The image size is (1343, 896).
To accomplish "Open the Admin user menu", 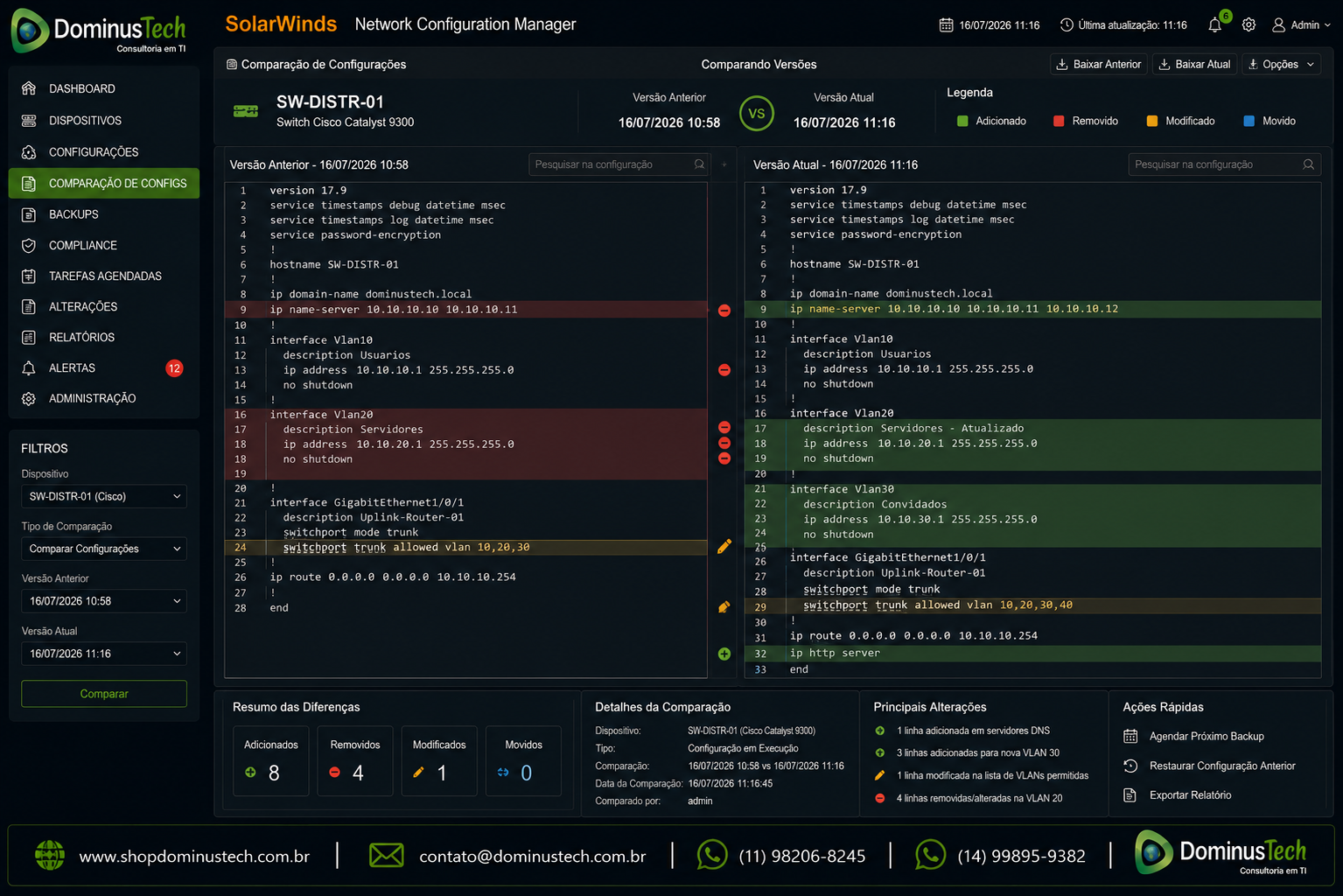I will point(1301,25).
